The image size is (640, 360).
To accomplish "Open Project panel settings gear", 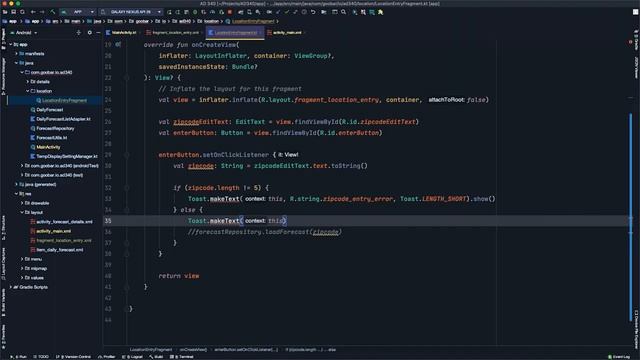I will click(90, 33).
